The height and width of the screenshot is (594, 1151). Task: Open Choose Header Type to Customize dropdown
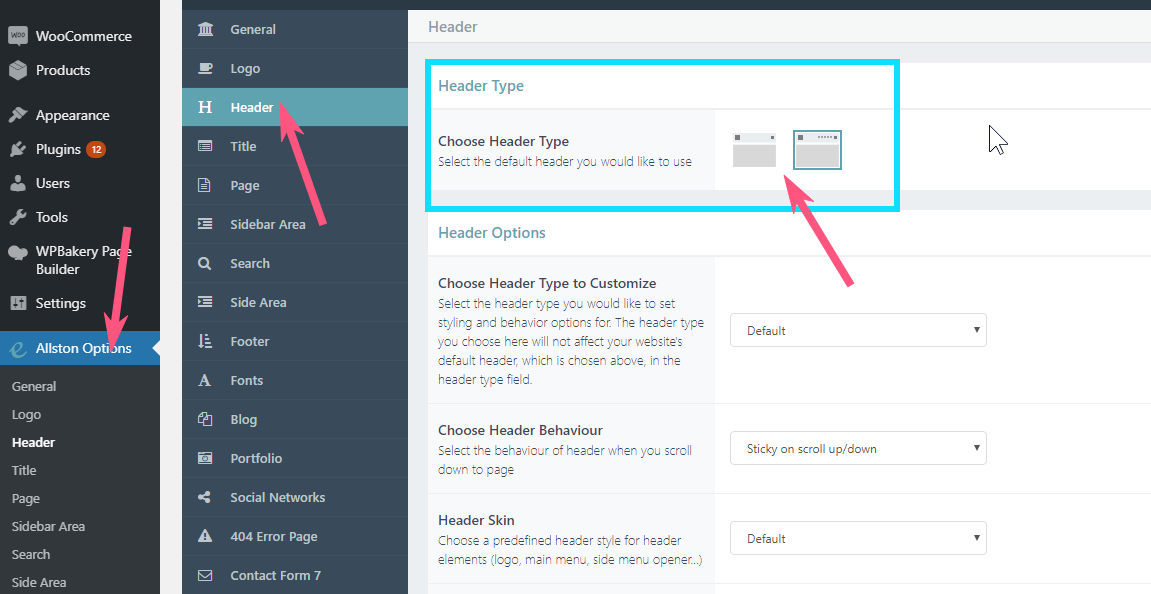click(x=858, y=330)
